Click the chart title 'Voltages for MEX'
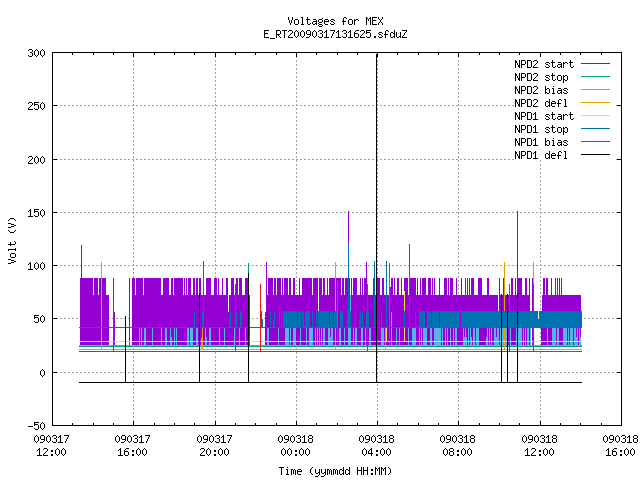The width and height of the screenshot is (640, 480). [335, 21]
